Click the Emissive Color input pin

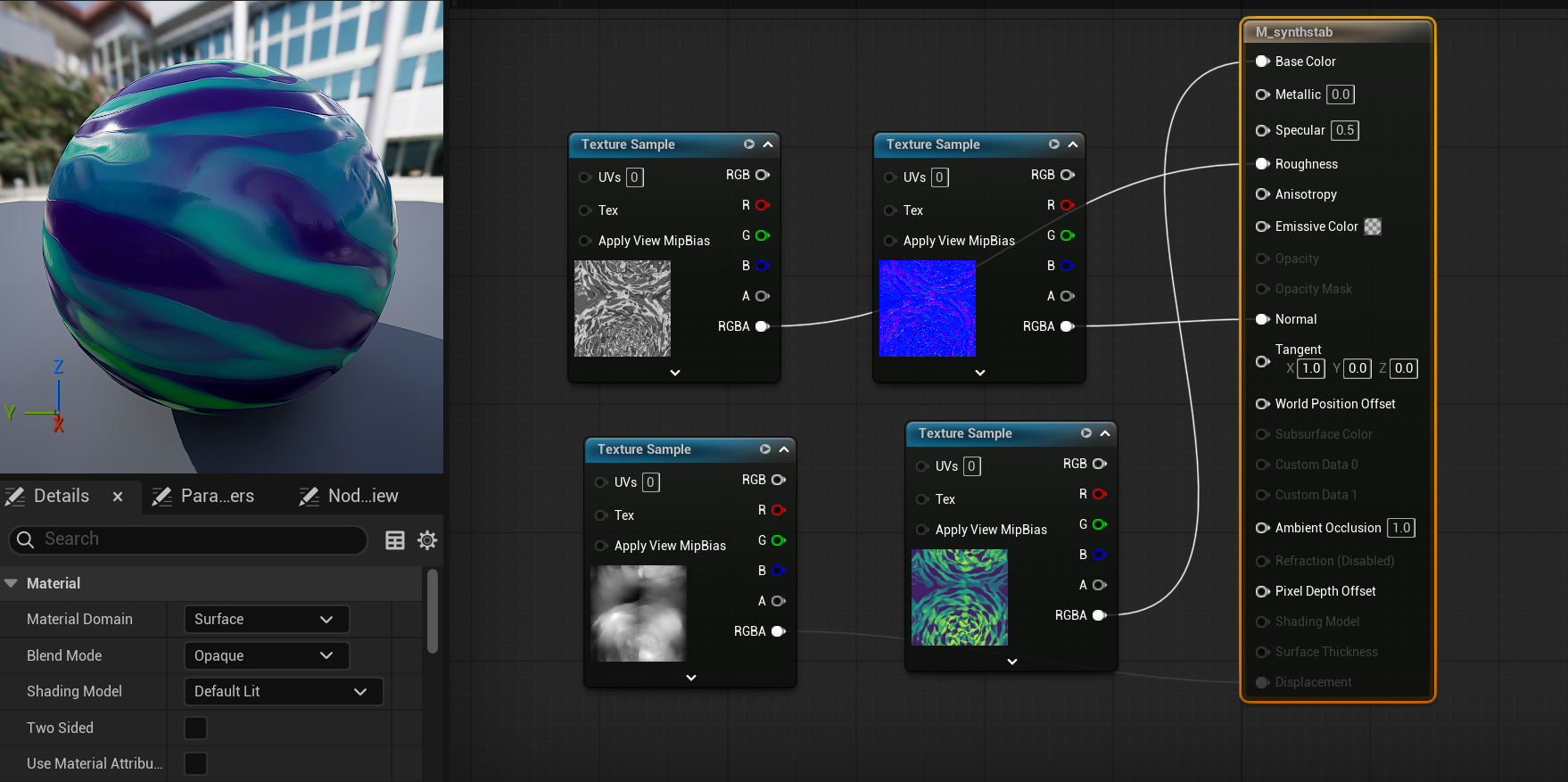point(1263,226)
